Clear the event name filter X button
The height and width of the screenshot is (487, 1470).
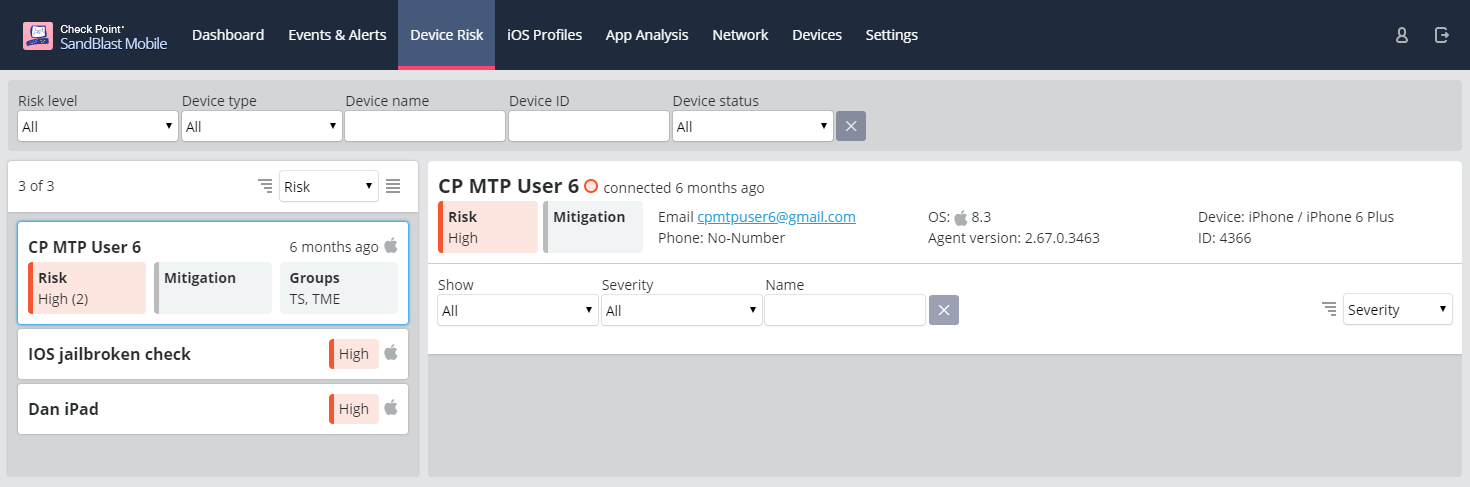click(x=944, y=310)
